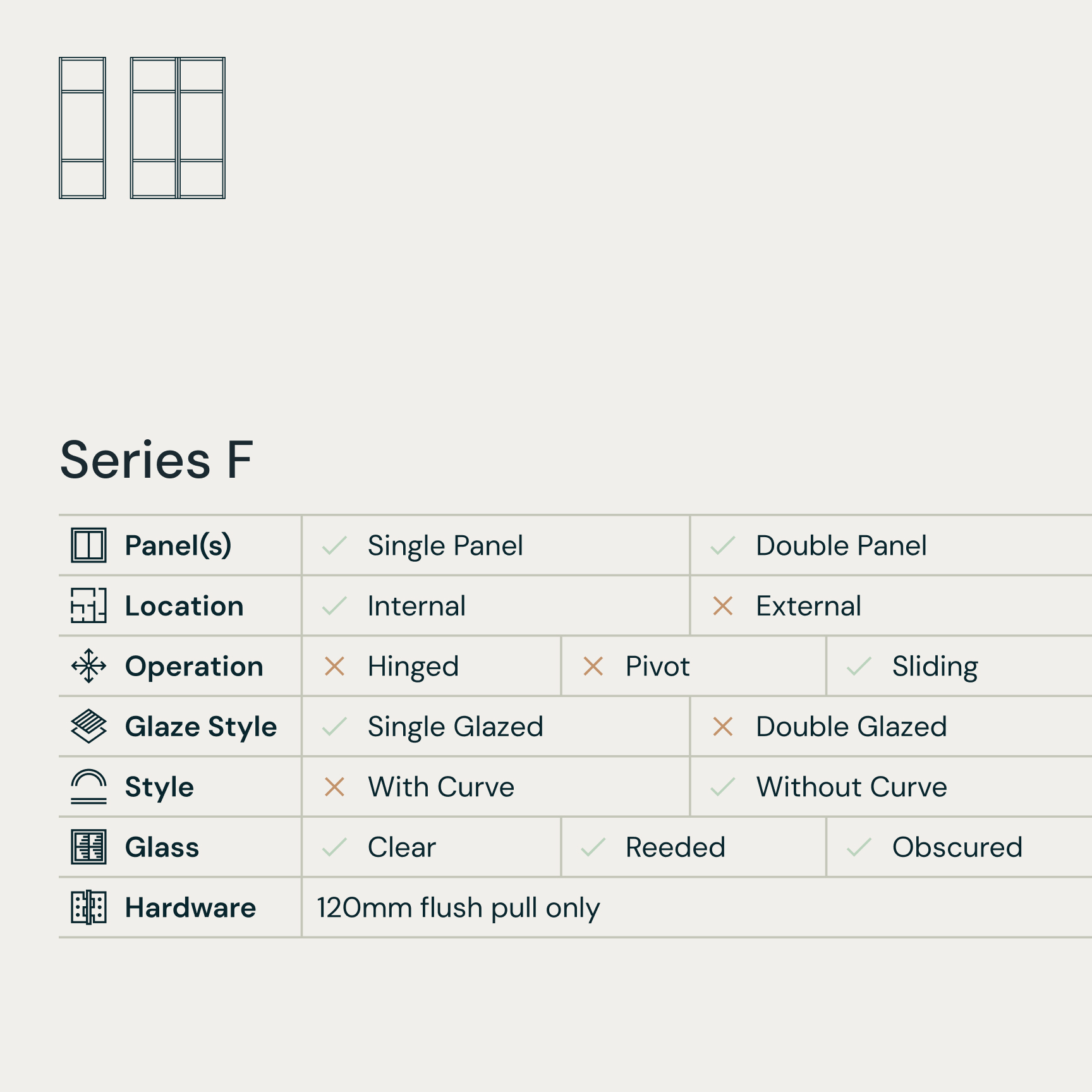
Task: Click the double panel door illustration
Action: click(178, 128)
